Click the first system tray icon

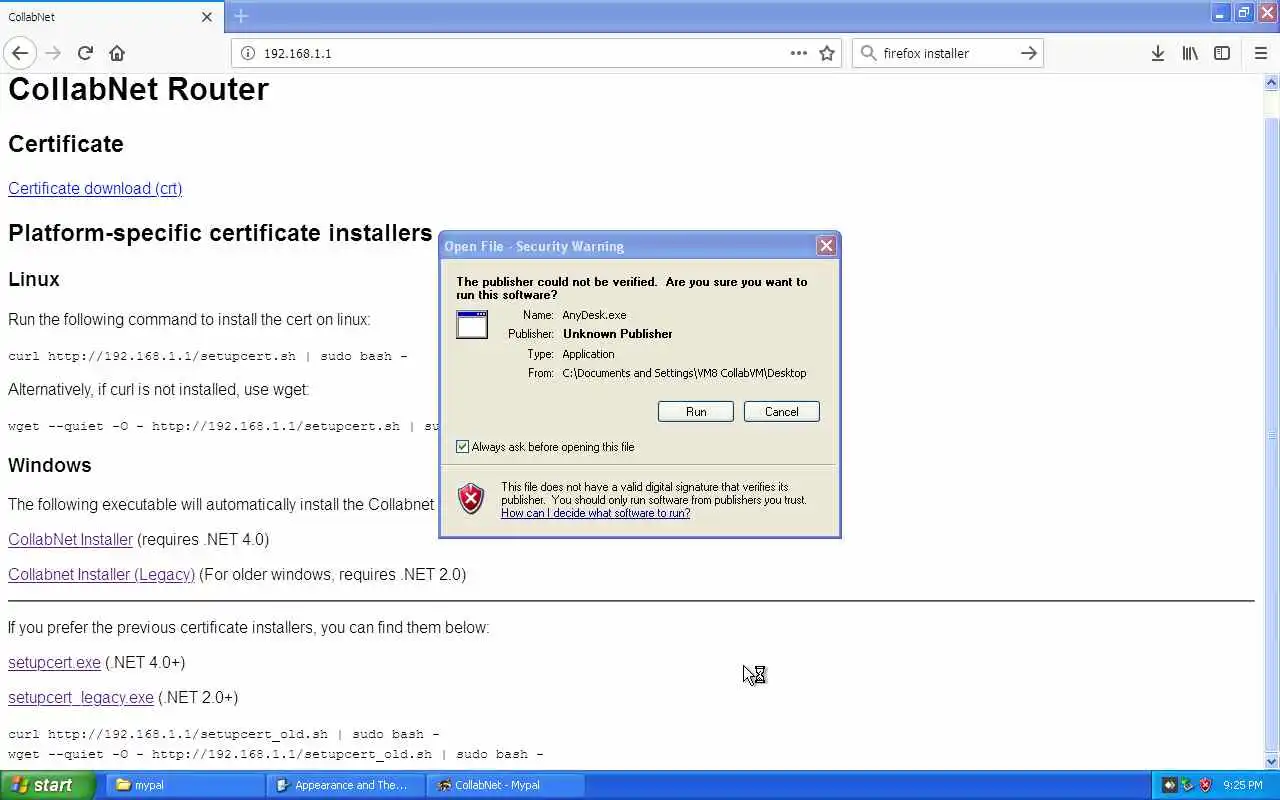1169,785
